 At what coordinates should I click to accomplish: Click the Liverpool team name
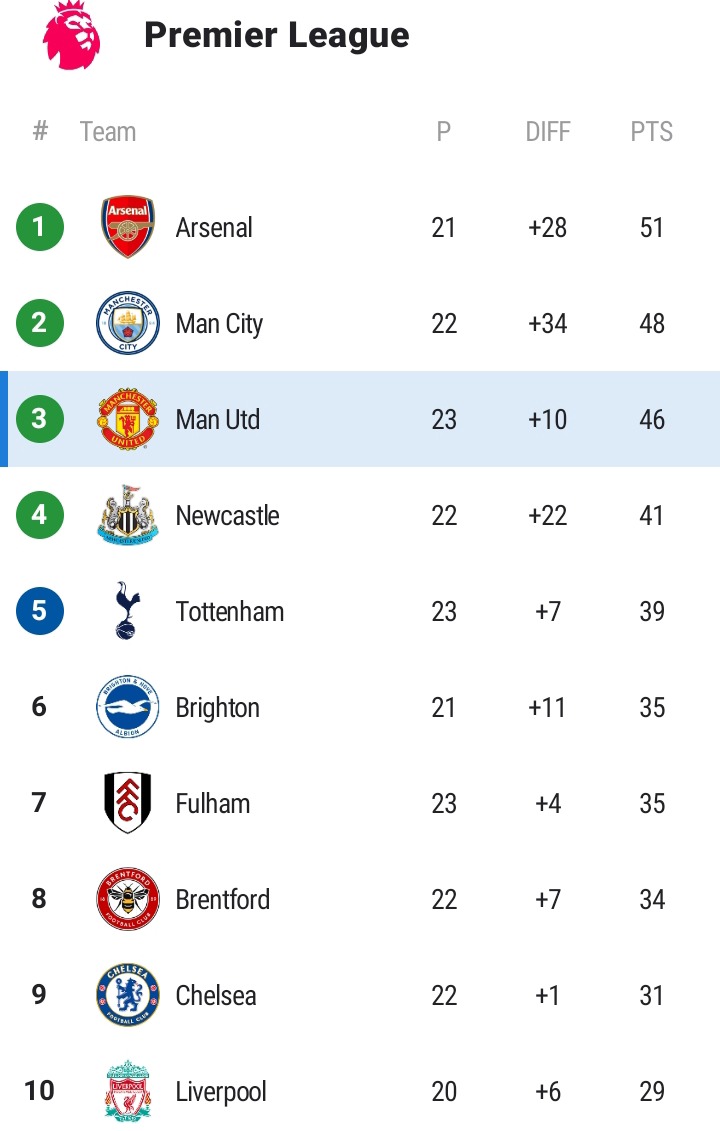[221, 1092]
